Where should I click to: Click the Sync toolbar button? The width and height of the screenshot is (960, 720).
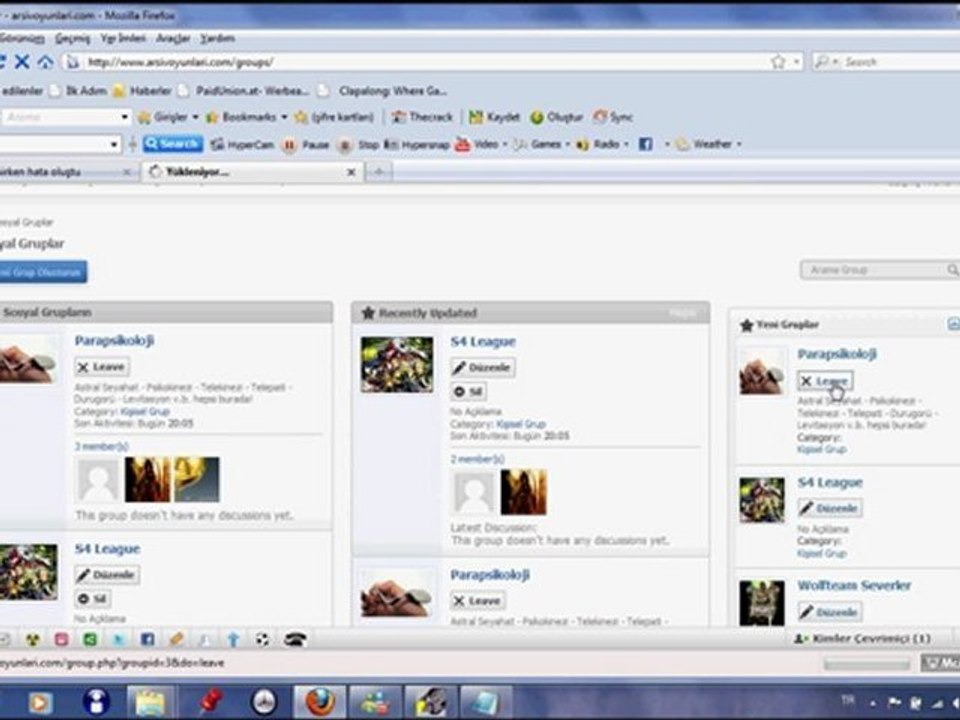coord(613,117)
